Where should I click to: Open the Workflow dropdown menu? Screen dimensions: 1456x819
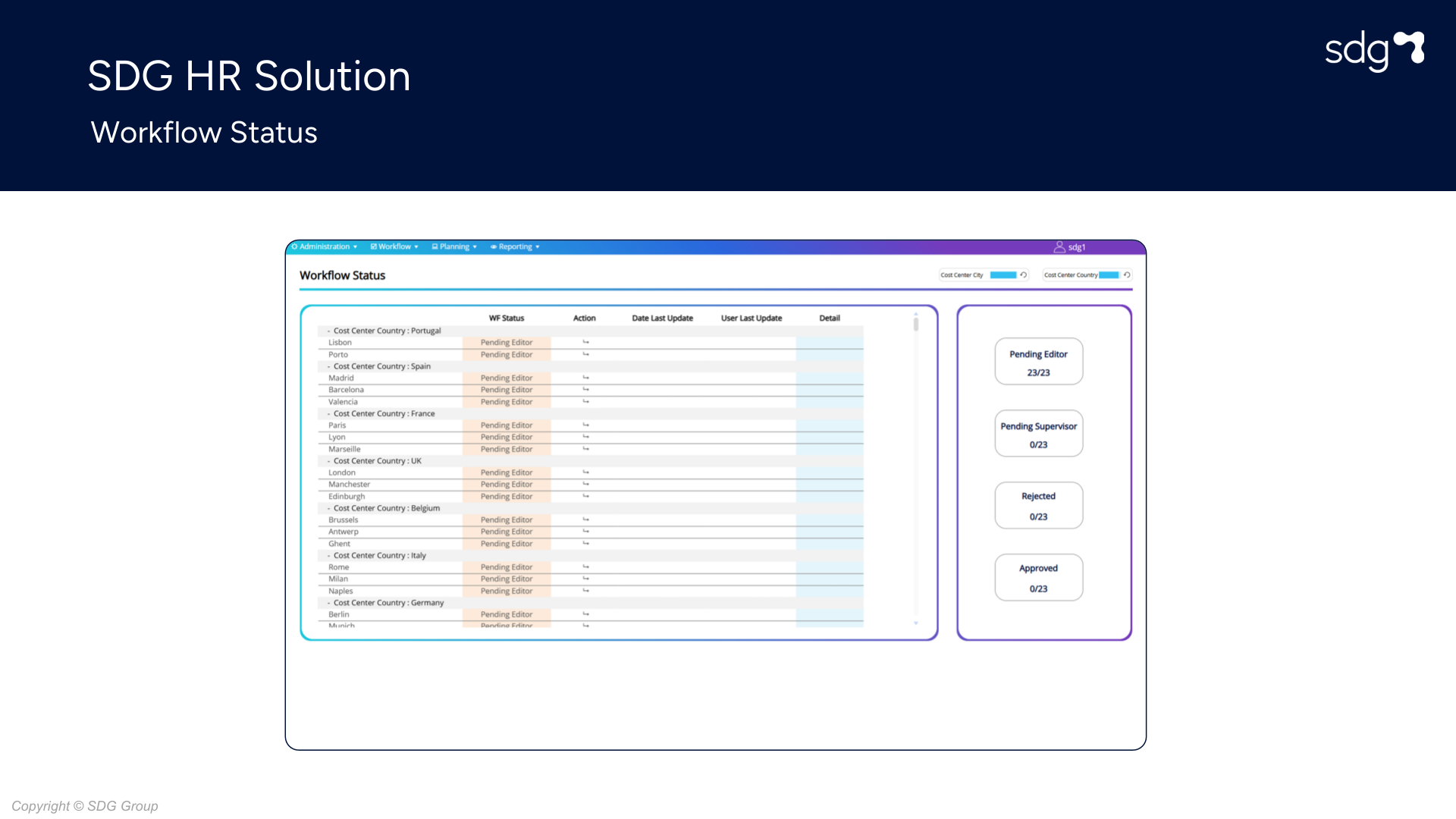point(394,247)
